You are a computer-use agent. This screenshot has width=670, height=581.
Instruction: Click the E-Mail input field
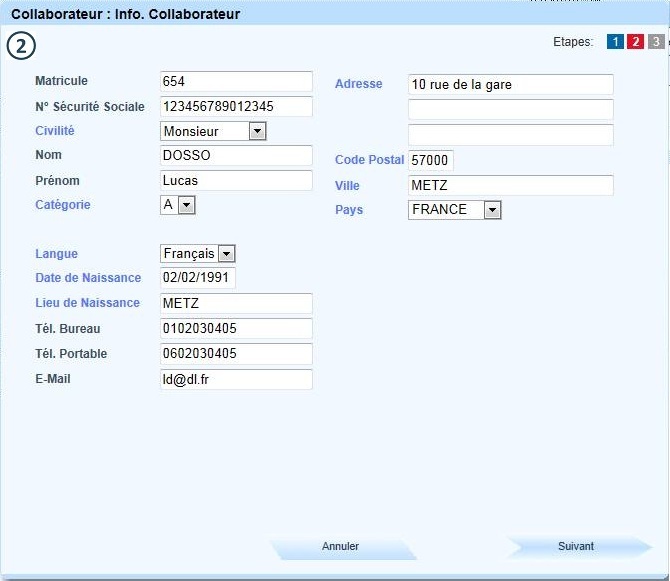pos(236,380)
